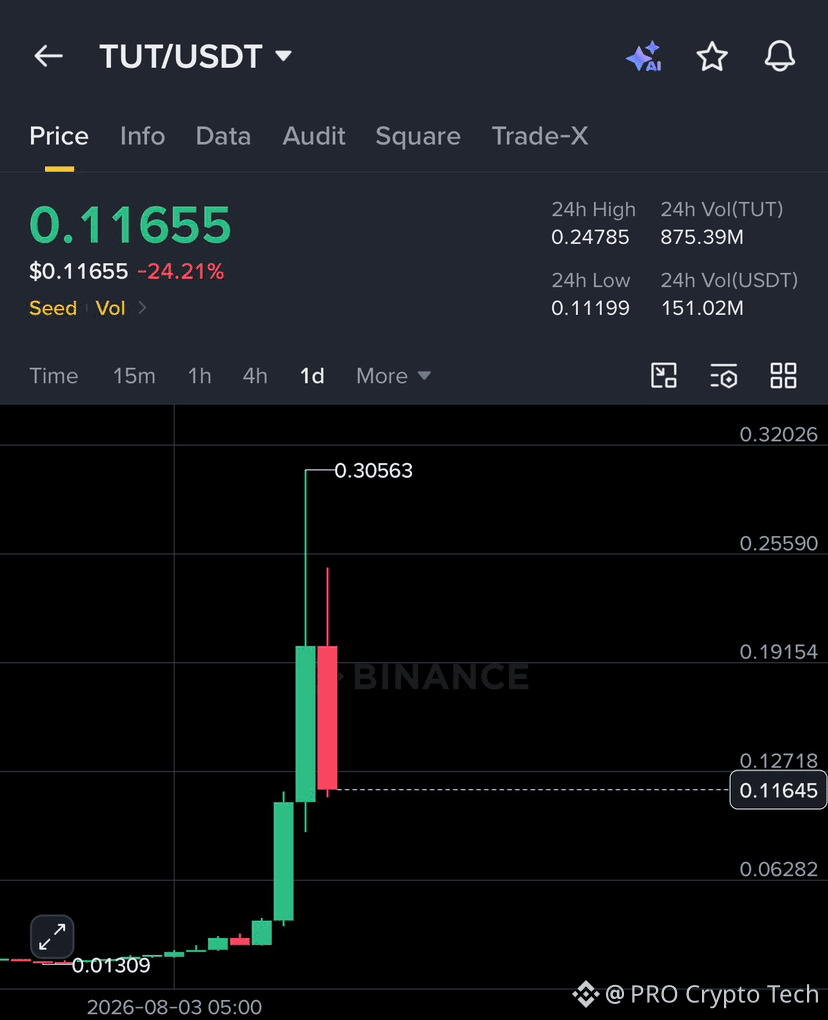Screen dimensions: 828x1020
Task: Tap the tallest green candlestick
Action: [306, 723]
